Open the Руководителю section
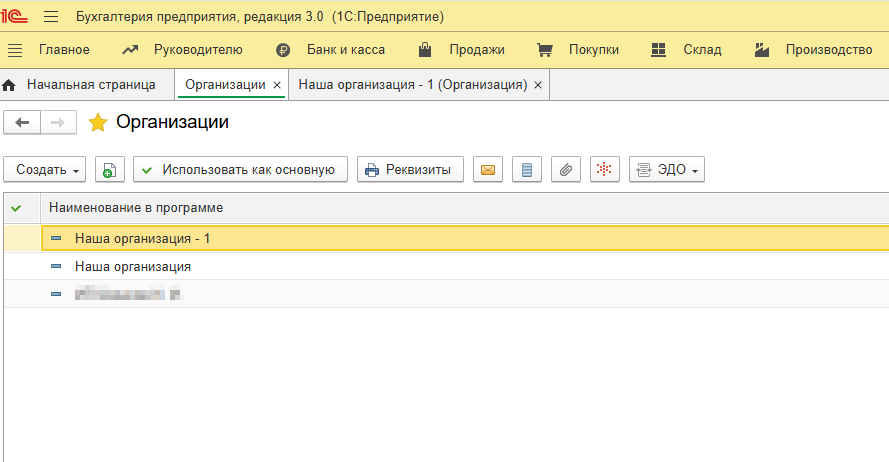Viewport: 889px width, 462px height. pos(198,50)
